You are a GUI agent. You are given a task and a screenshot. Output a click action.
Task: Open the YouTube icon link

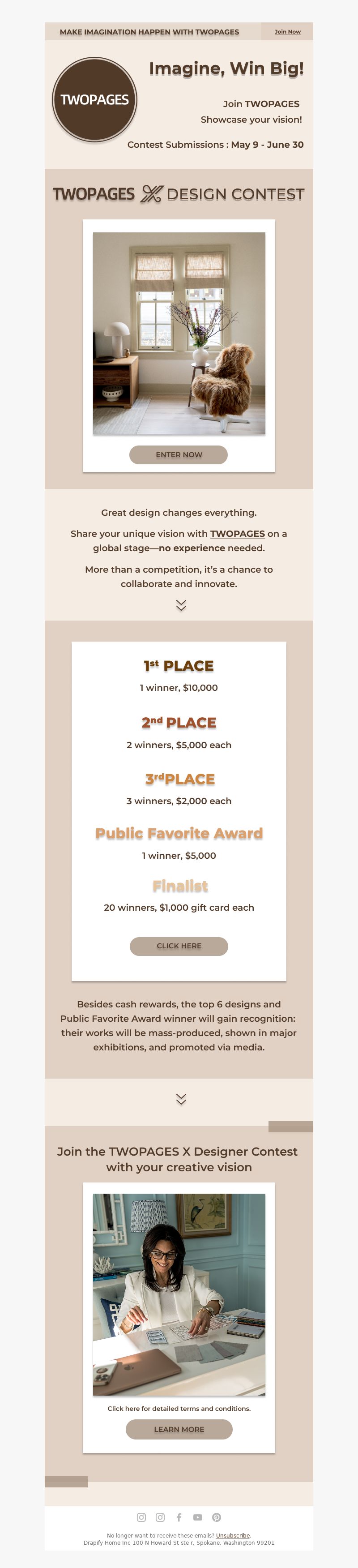(x=198, y=1517)
